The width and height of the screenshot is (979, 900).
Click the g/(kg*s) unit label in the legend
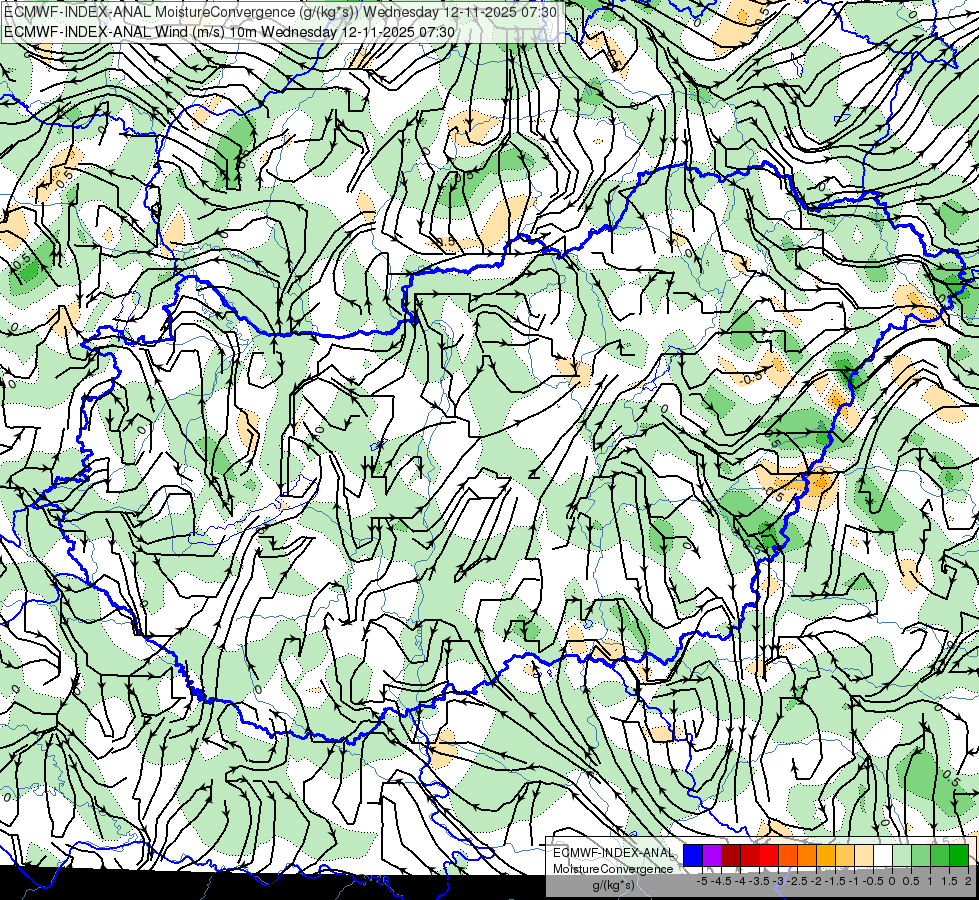[613, 885]
